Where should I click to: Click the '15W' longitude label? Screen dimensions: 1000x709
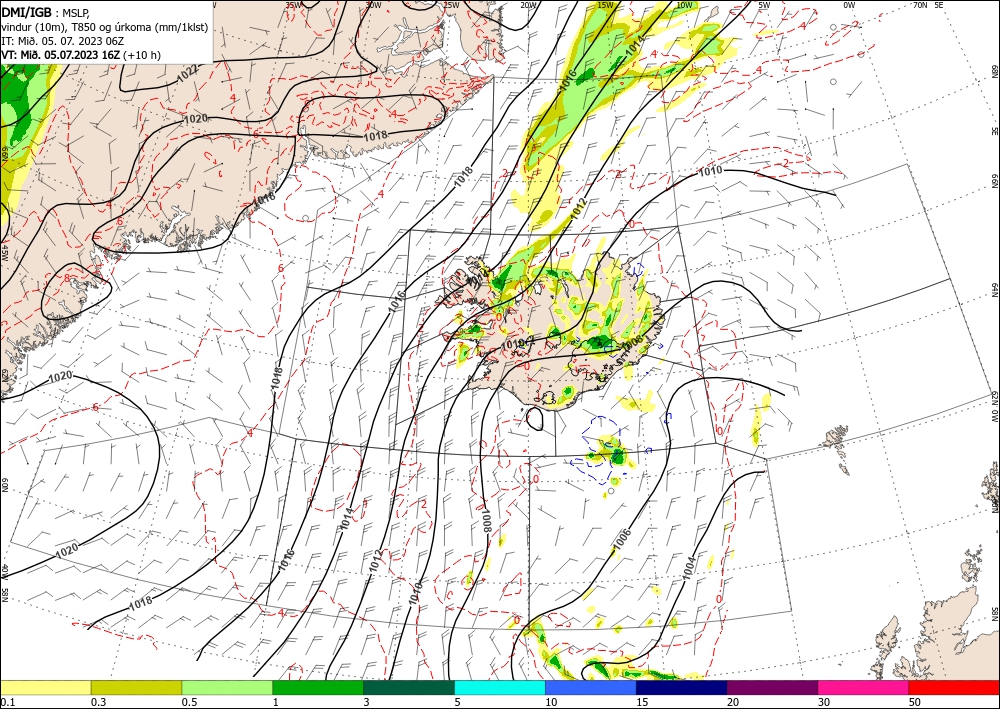[x=606, y=5]
